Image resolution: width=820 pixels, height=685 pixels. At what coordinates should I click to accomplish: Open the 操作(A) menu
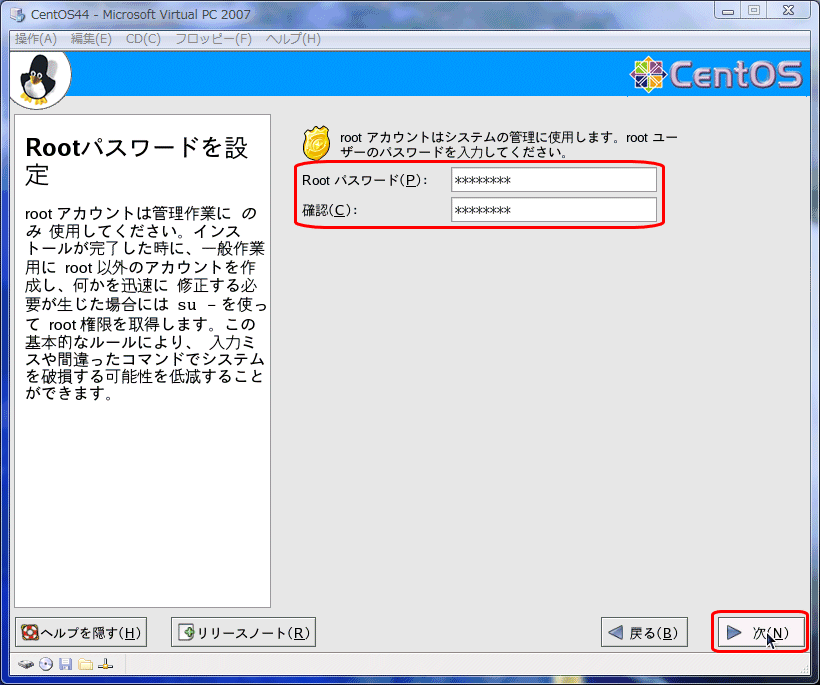coord(36,39)
